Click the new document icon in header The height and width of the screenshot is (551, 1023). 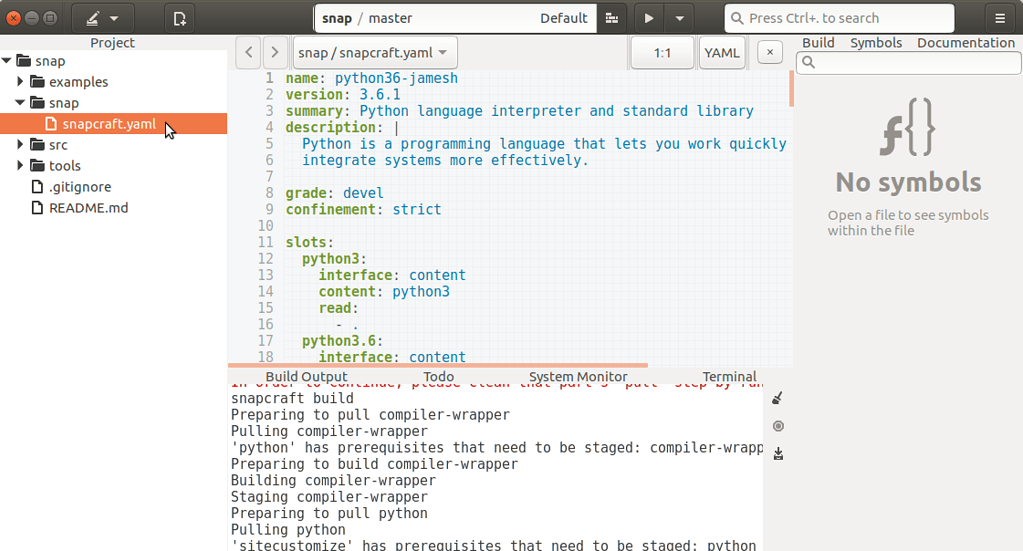coord(180,18)
